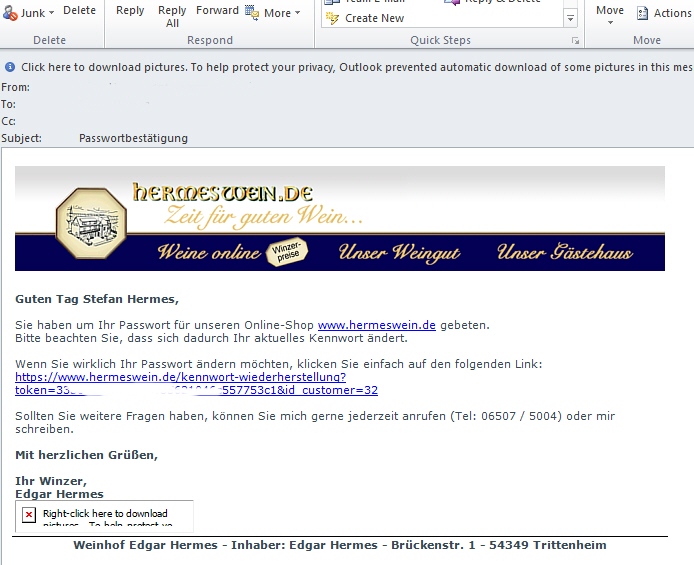Viewport: 694px width, 565px height.
Task: Expand the More respond dropdown arrow
Action: pos(297,13)
